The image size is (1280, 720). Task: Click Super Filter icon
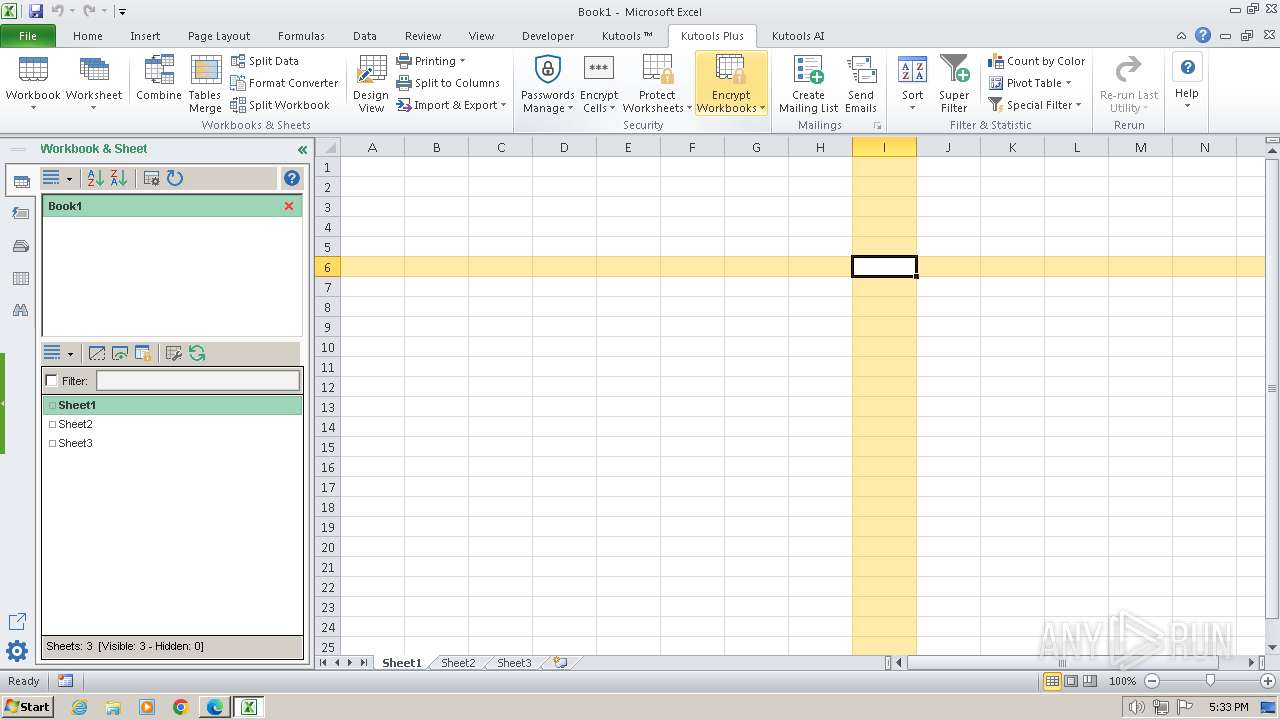pos(954,84)
